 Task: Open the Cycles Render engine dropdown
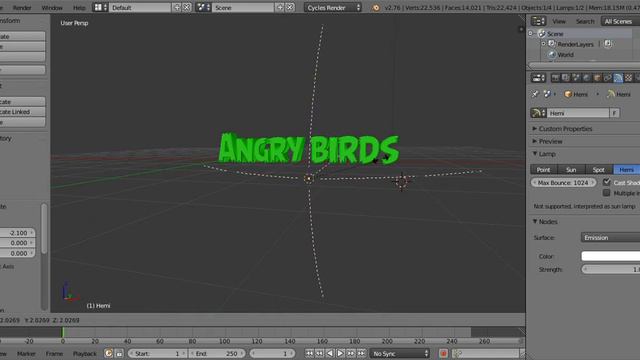(x=333, y=7)
